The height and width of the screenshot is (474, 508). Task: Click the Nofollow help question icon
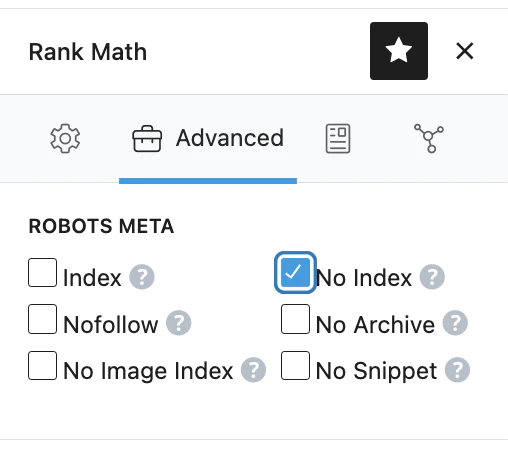tap(179, 323)
